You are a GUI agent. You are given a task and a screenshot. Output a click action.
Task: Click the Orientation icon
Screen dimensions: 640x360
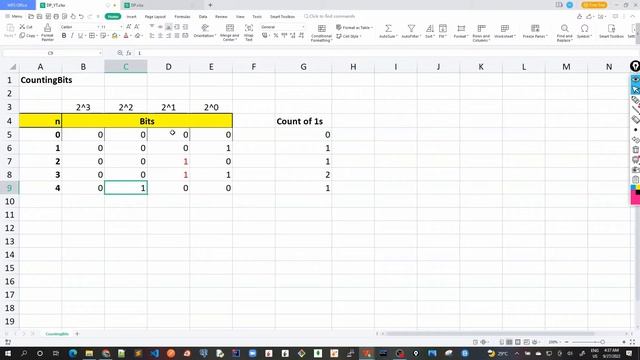pos(204,28)
